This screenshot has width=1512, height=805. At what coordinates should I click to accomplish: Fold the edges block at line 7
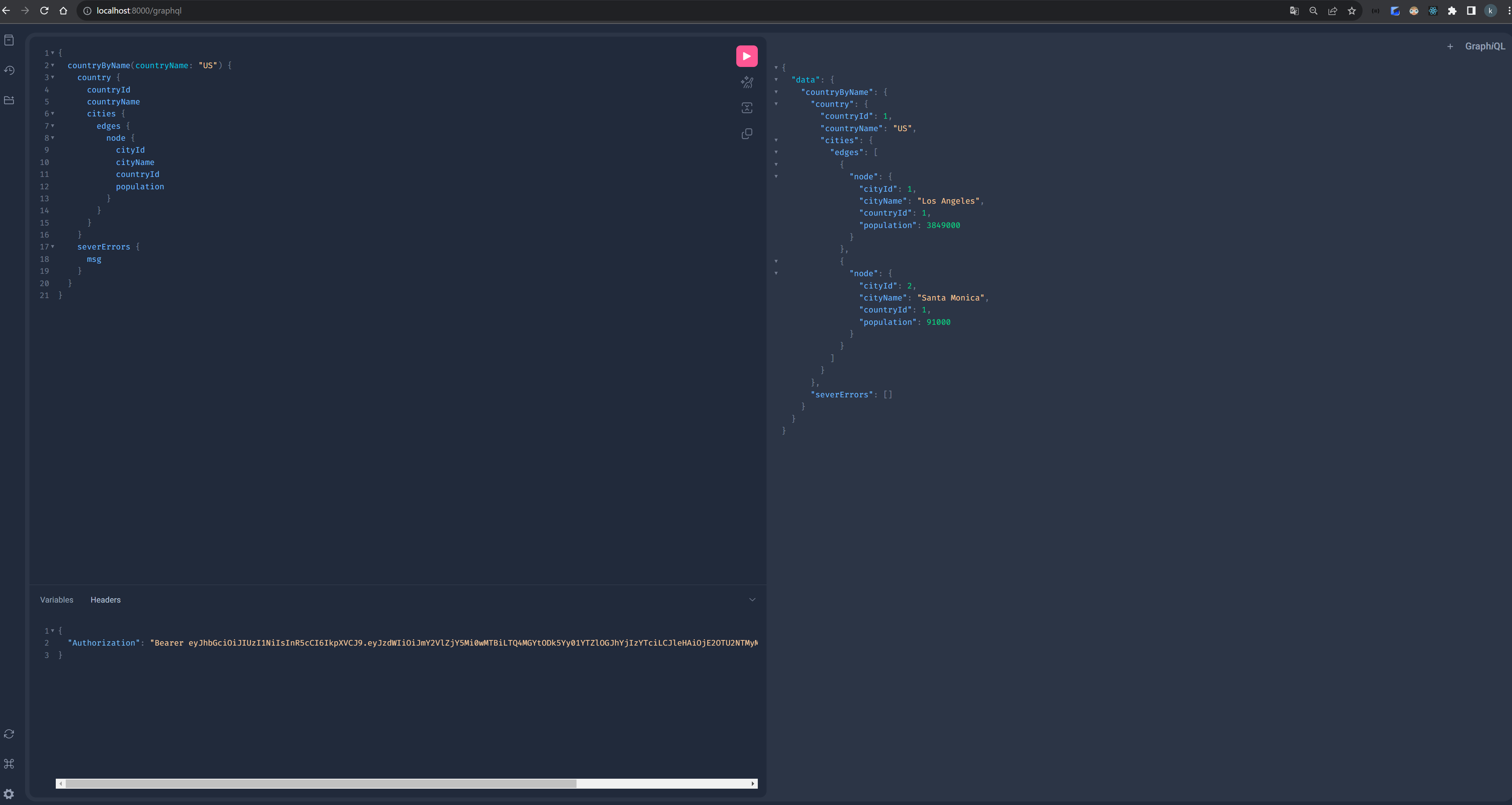pyautogui.click(x=52, y=126)
